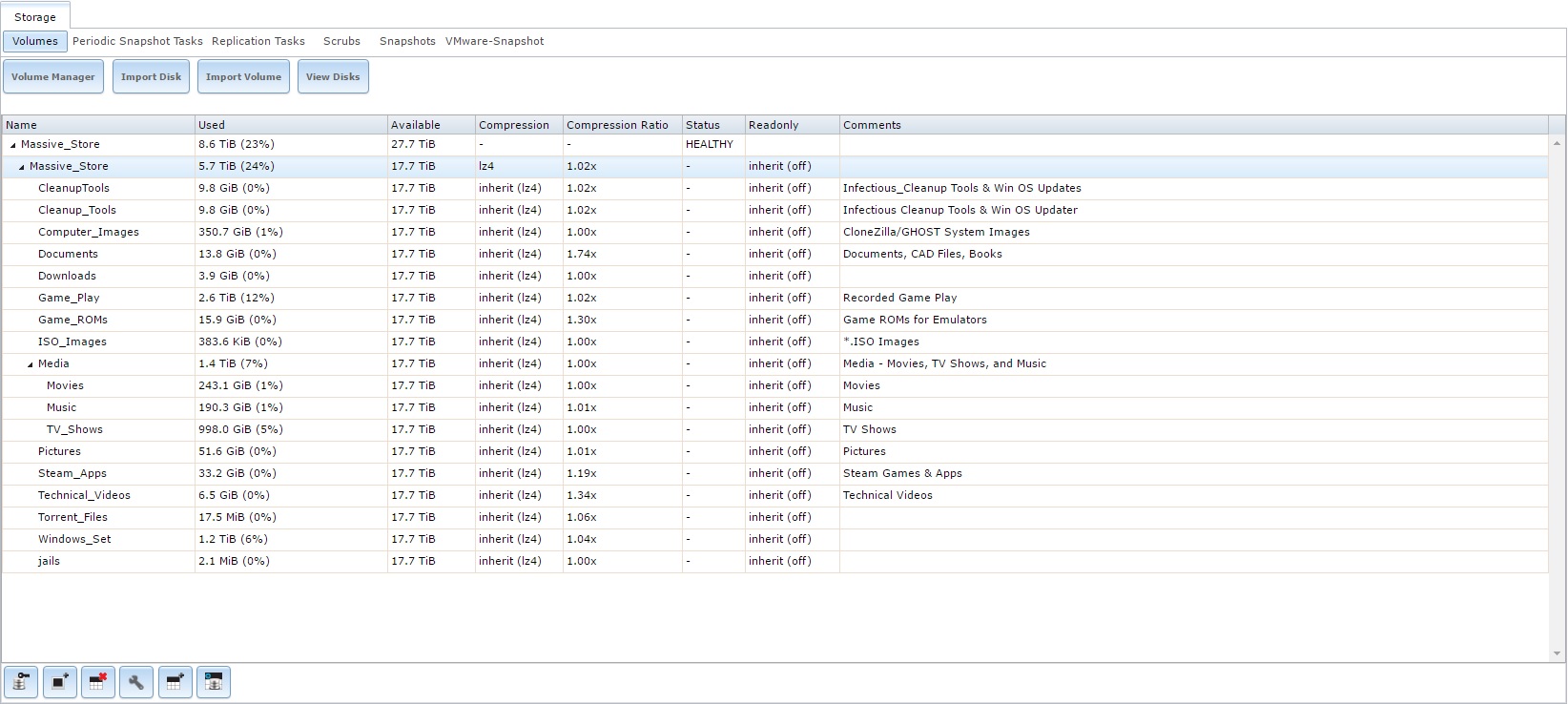Click the Import Disk button

click(151, 76)
